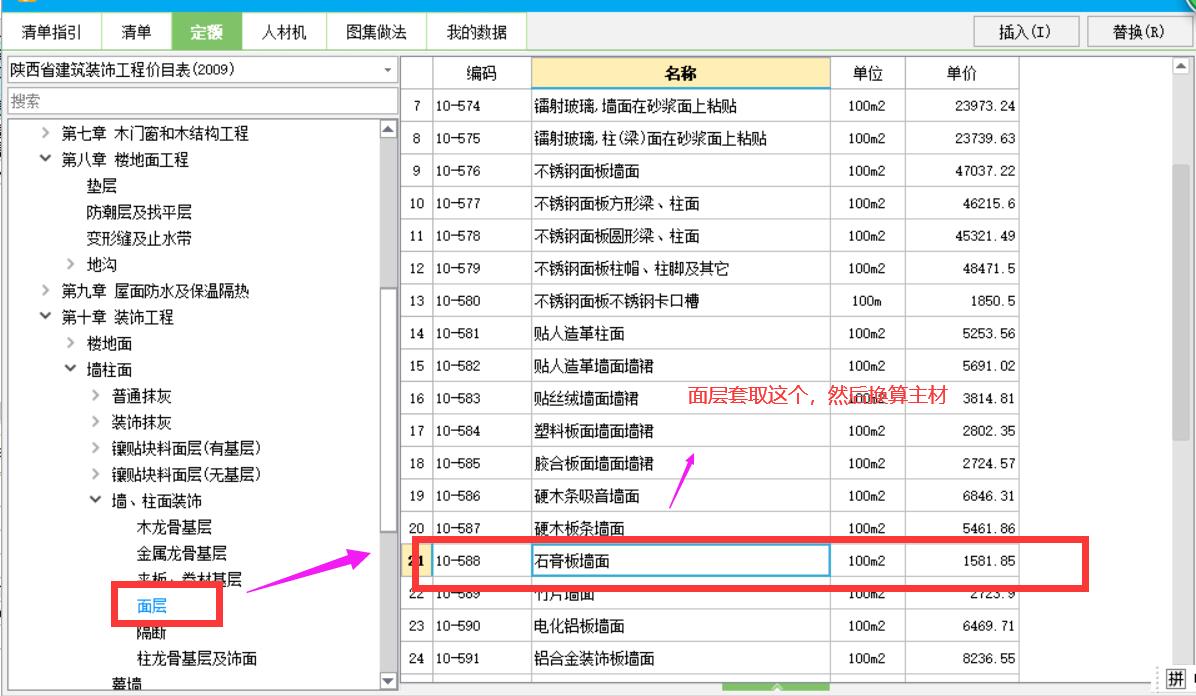This screenshot has height=696, width=1196.
Task: Collapse the 墙柱面 tree node
Action: 70,369
